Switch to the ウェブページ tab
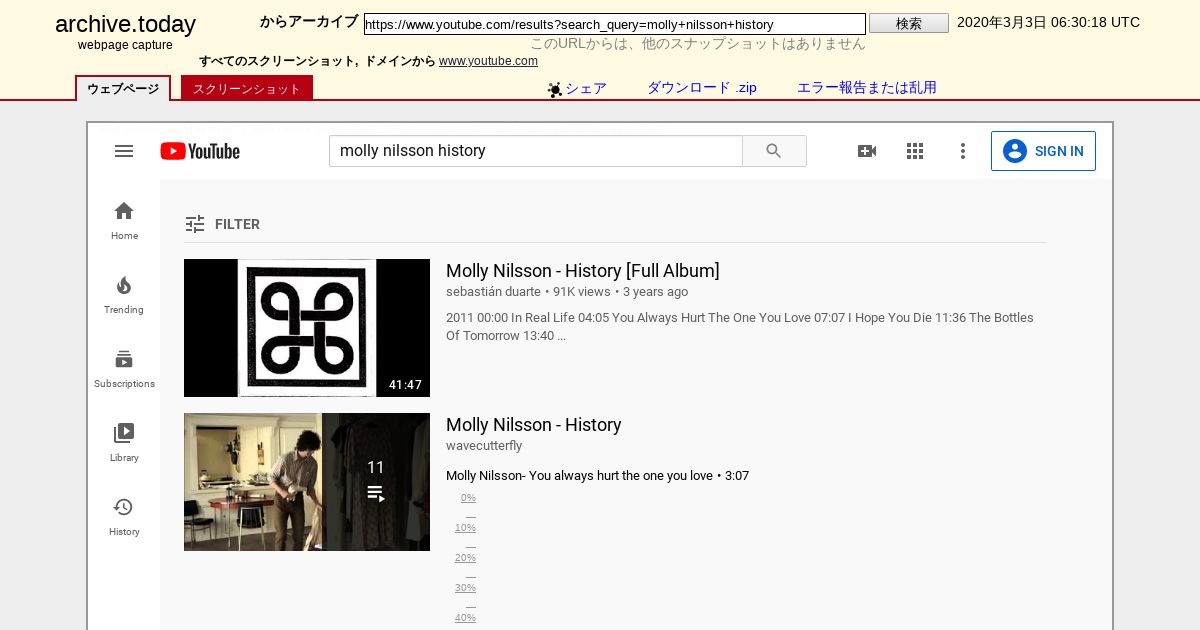 (123, 88)
